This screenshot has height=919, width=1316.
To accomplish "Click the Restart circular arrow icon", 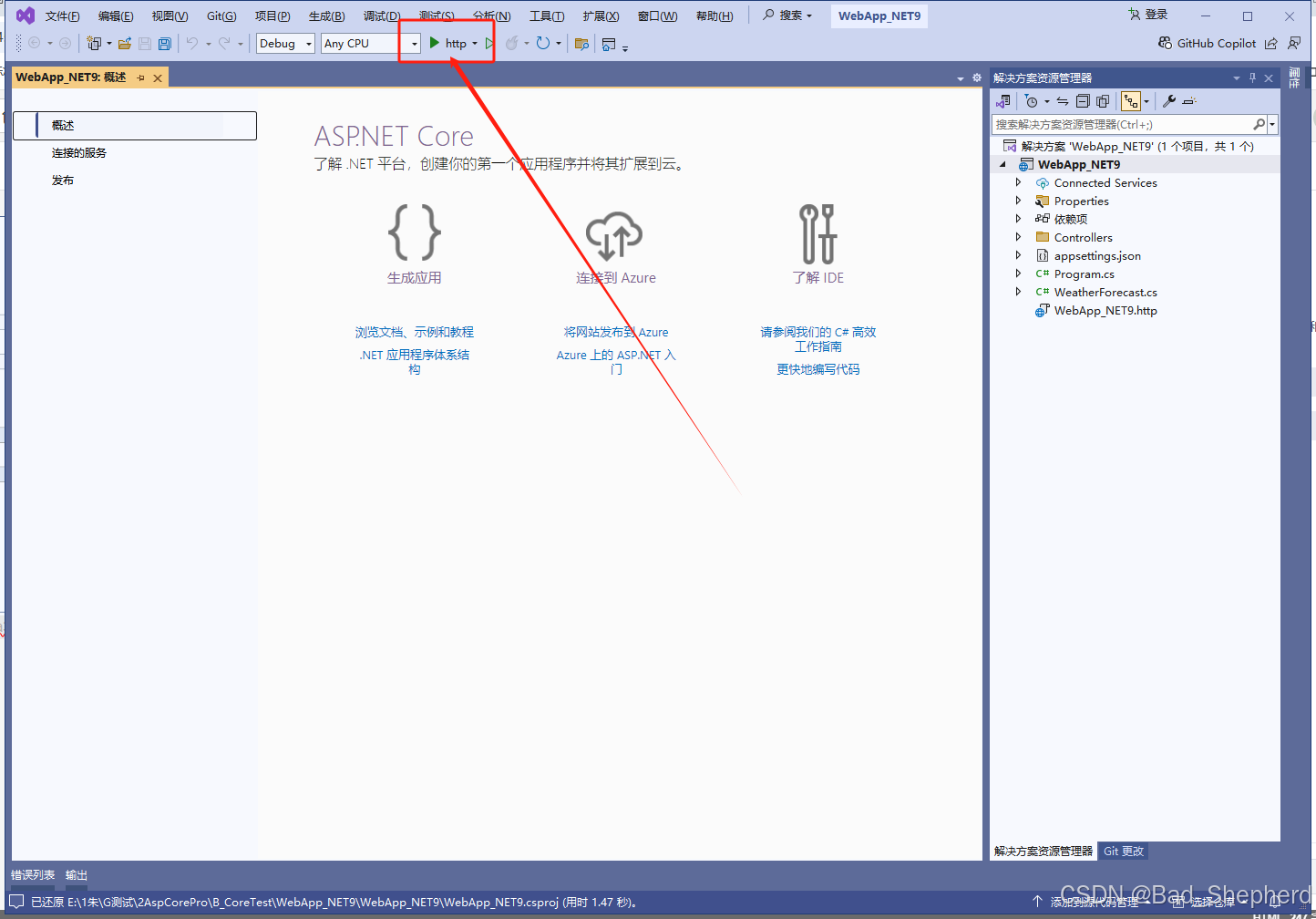I will point(543,43).
